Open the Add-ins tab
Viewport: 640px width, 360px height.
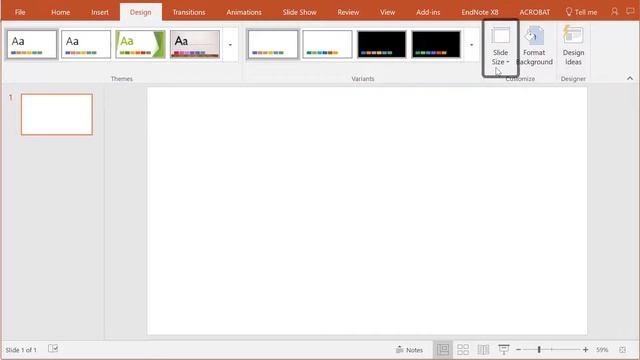point(428,12)
